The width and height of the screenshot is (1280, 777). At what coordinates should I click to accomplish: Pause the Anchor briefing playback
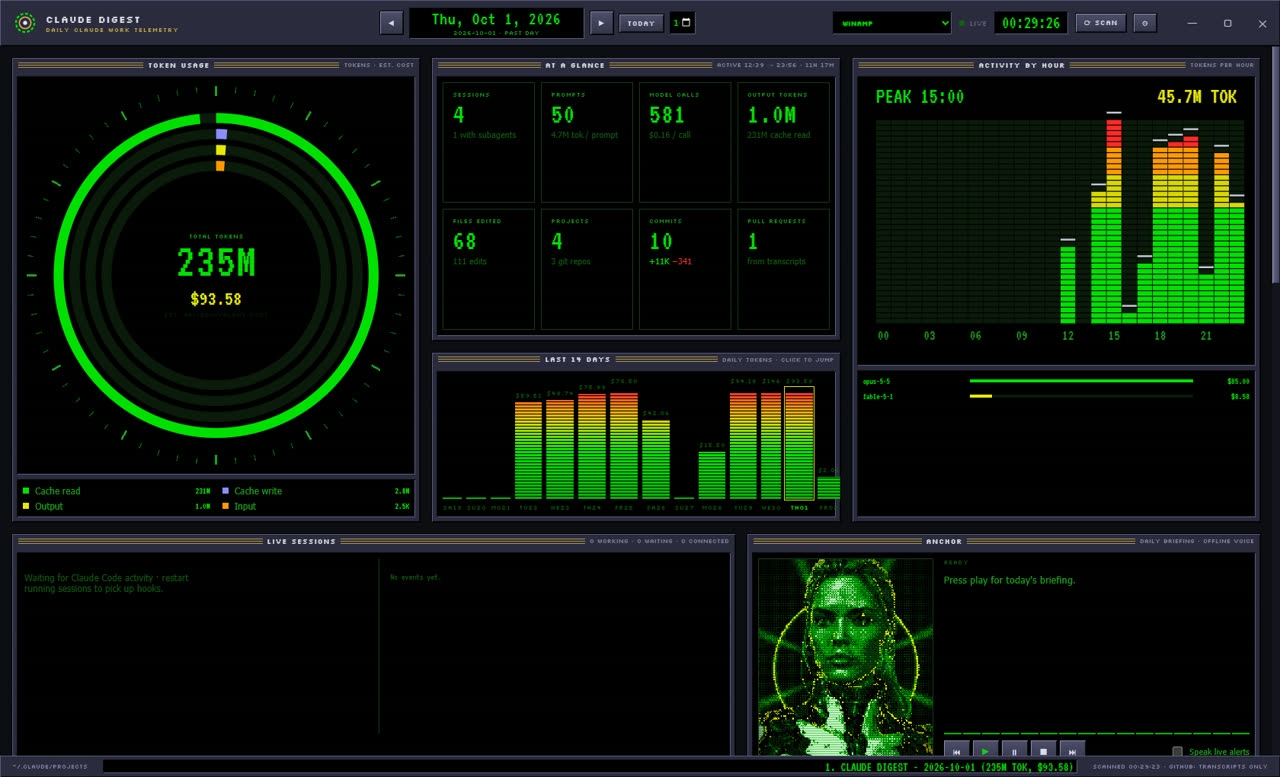[x=1014, y=750]
